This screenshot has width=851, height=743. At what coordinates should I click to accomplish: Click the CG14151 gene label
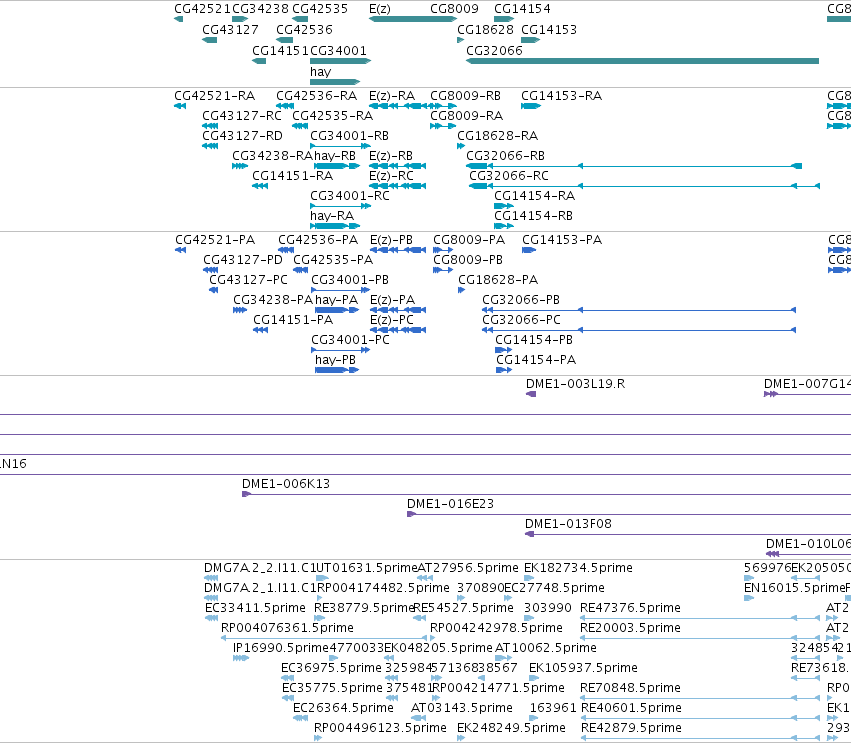(280, 50)
